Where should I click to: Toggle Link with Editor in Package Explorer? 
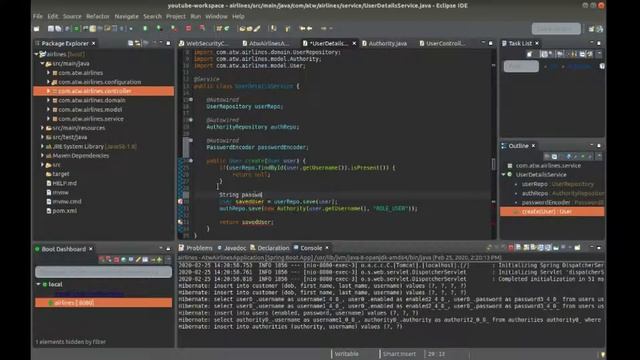(138, 43)
